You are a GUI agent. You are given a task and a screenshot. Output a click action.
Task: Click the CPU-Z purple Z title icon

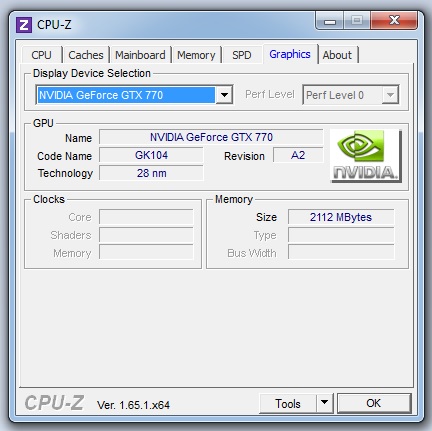point(24,25)
